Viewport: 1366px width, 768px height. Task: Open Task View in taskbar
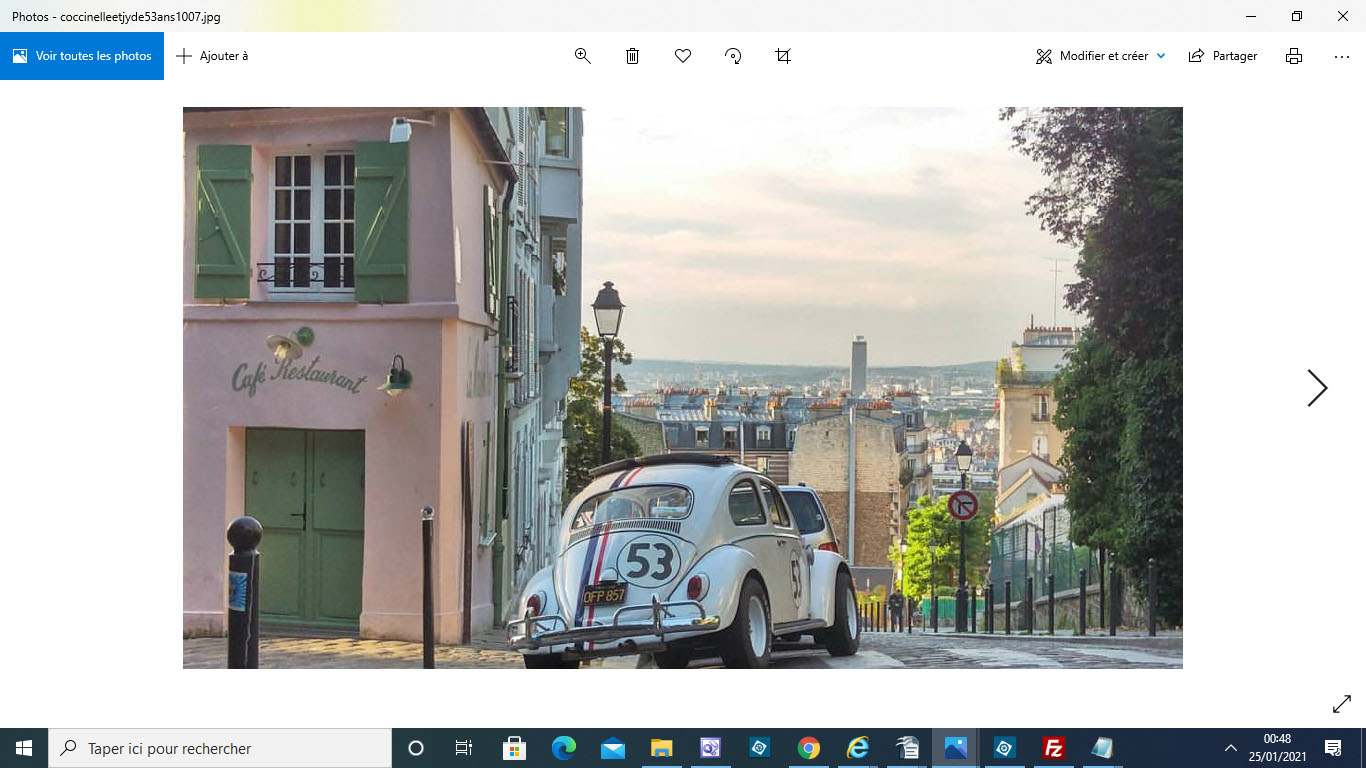464,748
